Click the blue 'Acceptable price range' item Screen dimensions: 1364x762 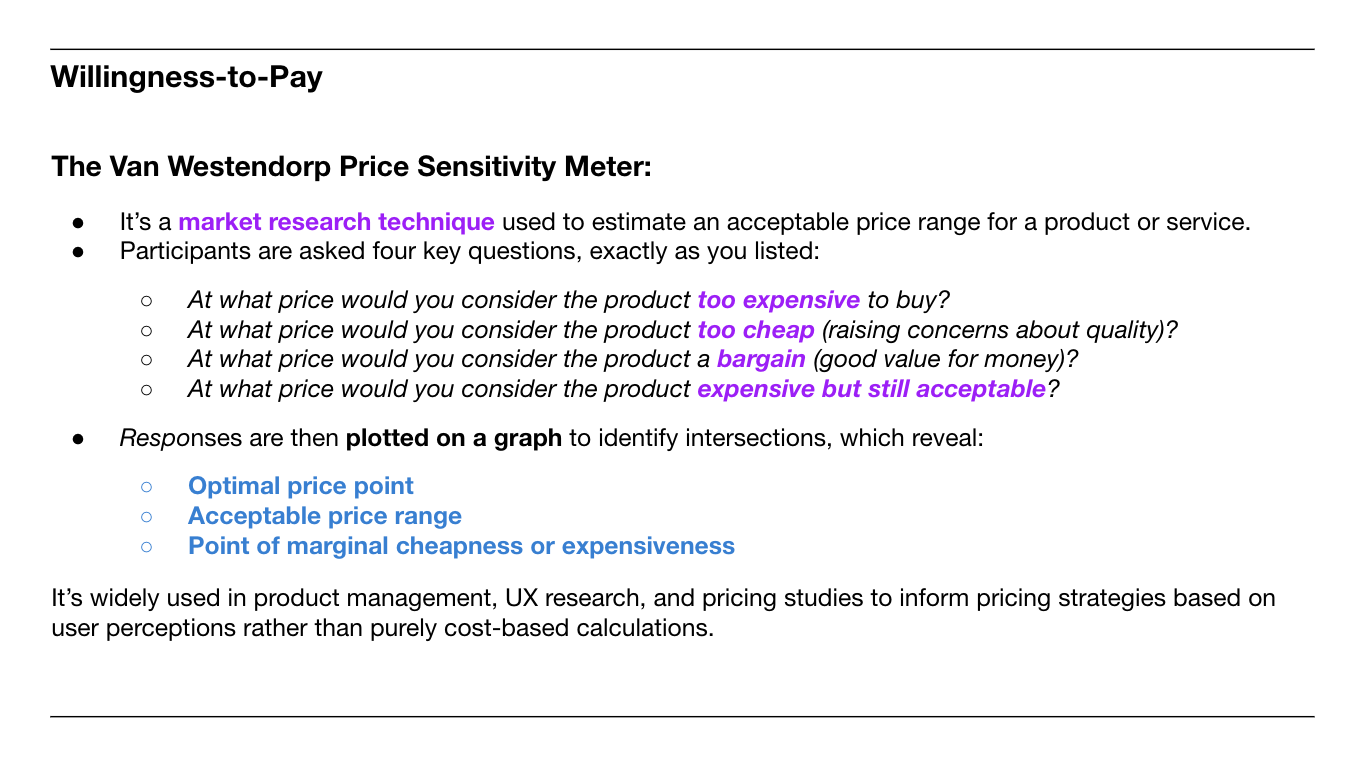click(x=325, y=516)
